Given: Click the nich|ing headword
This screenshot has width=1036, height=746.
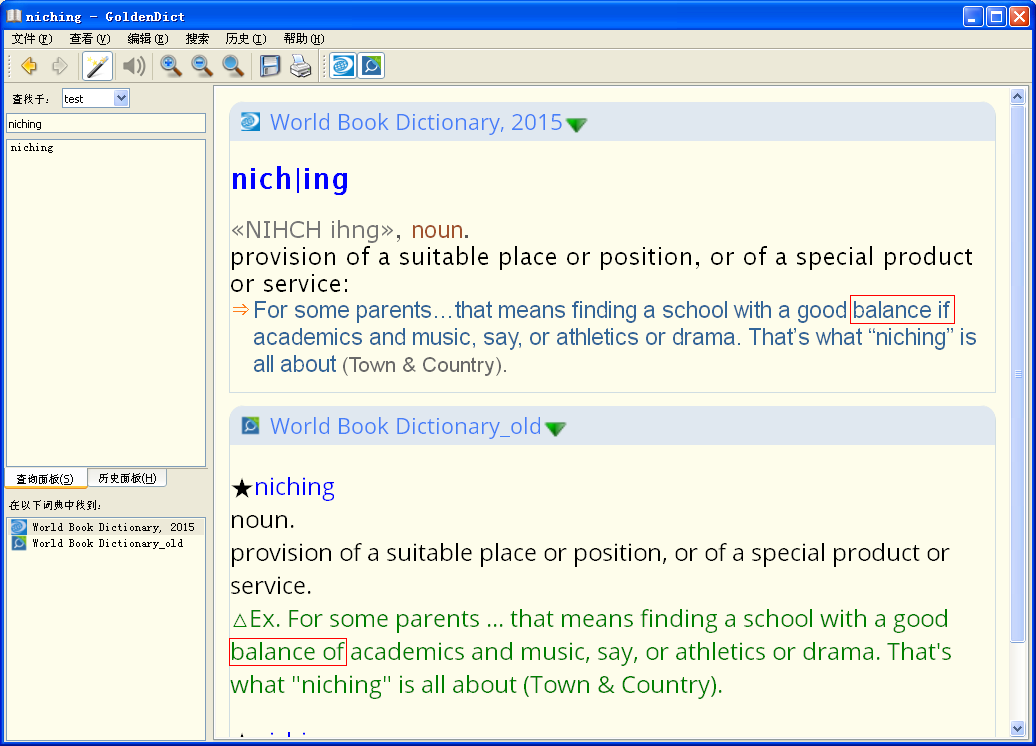Looking at the screenshot, I should point(290,179).
